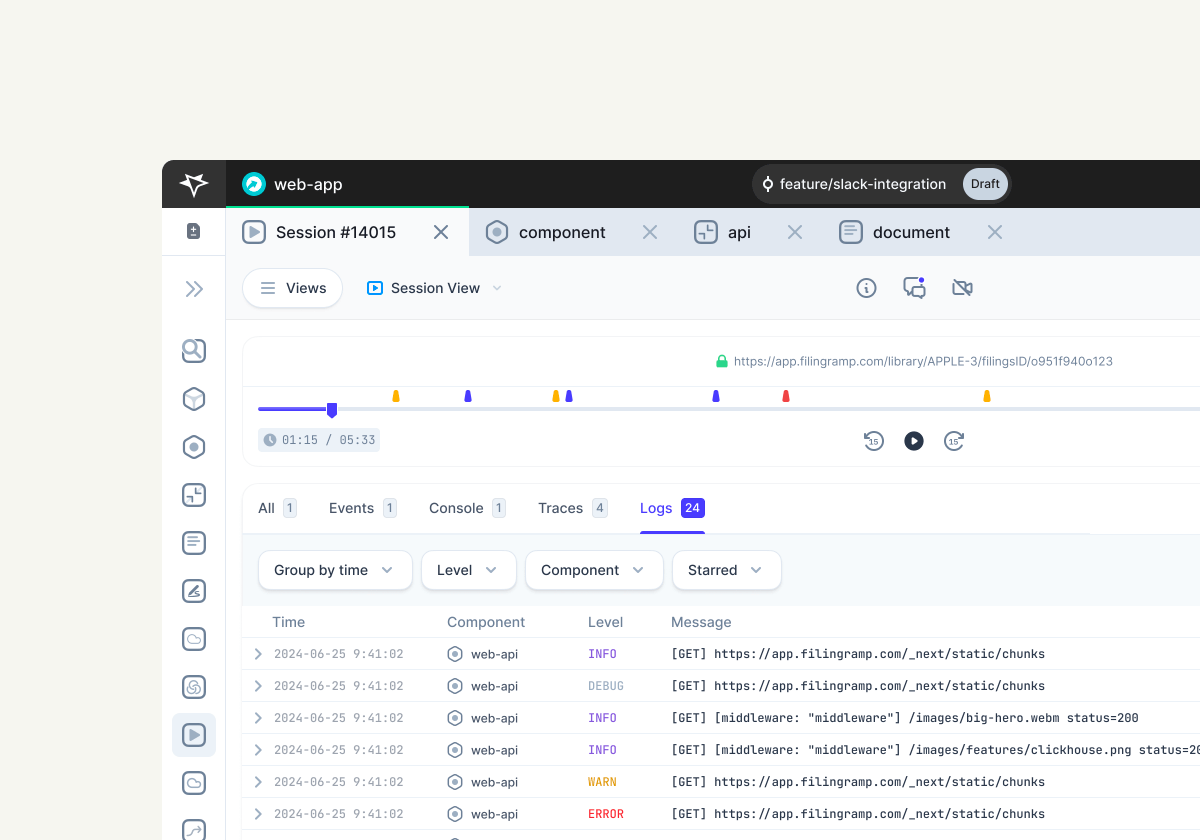1200x840 pixels.
Task: Select the Logs tab
Action: coord(672,508)
